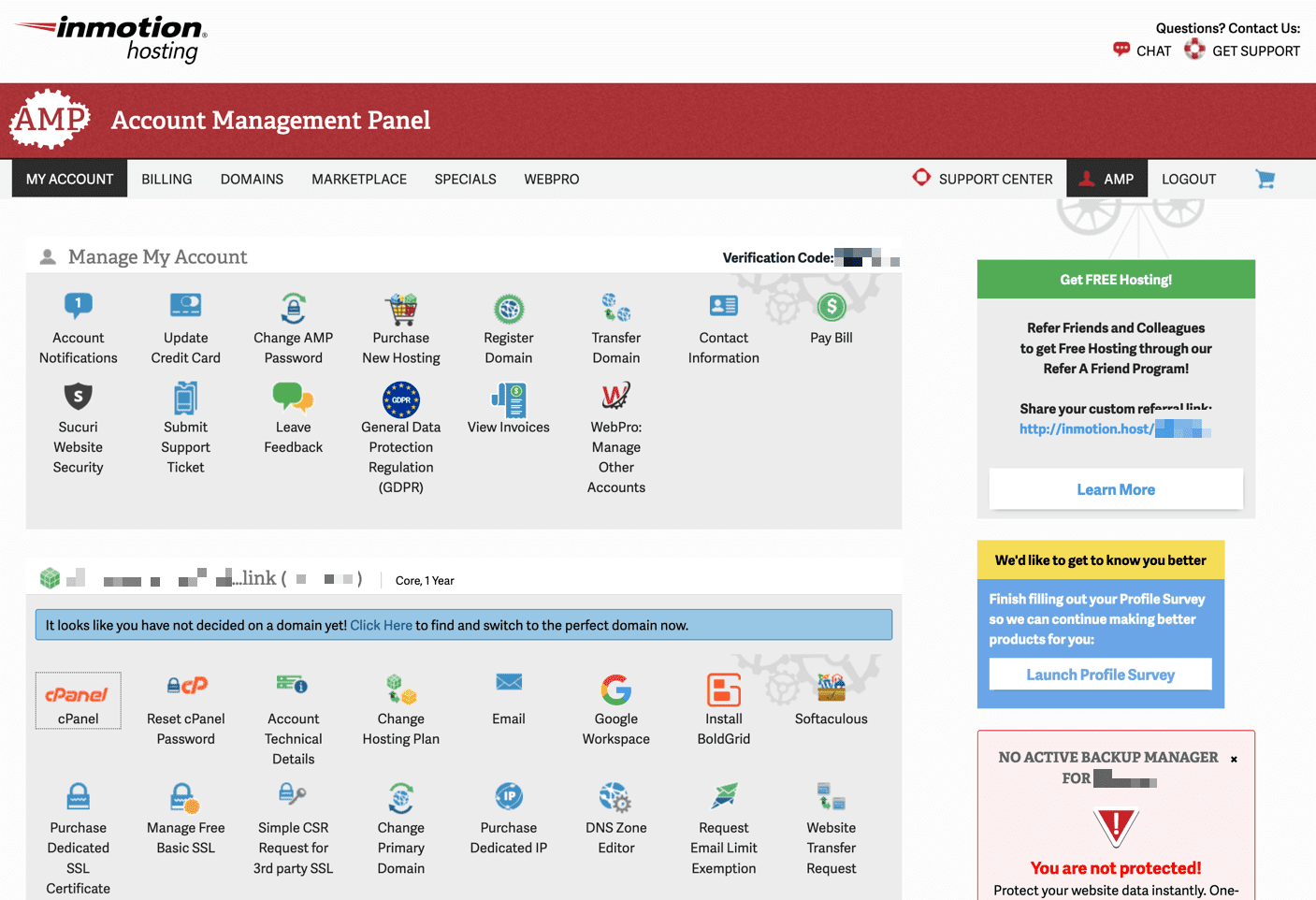Image resolution: width=1316 pixels, height=900 pixels.
Task: Open Register Domain icon
Action: [509, 308]
